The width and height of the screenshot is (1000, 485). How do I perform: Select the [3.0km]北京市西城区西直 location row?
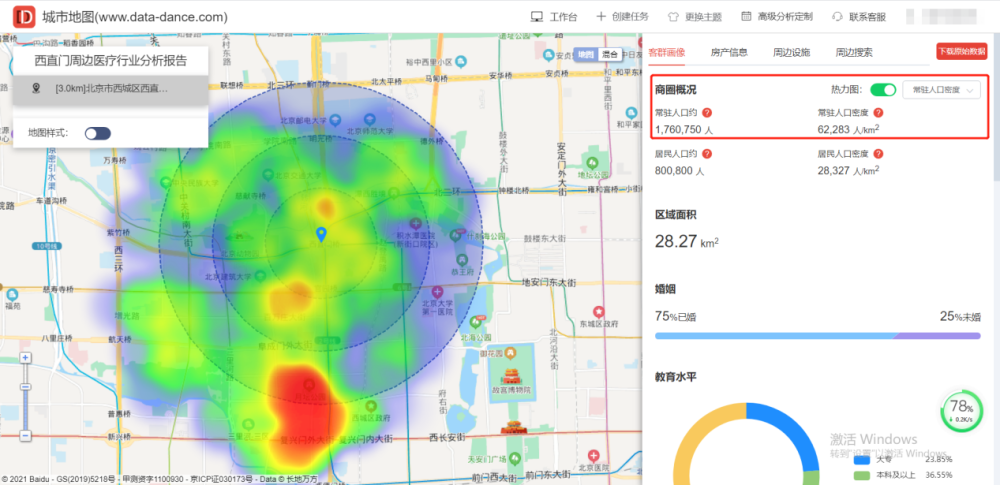tap(111, 89)
